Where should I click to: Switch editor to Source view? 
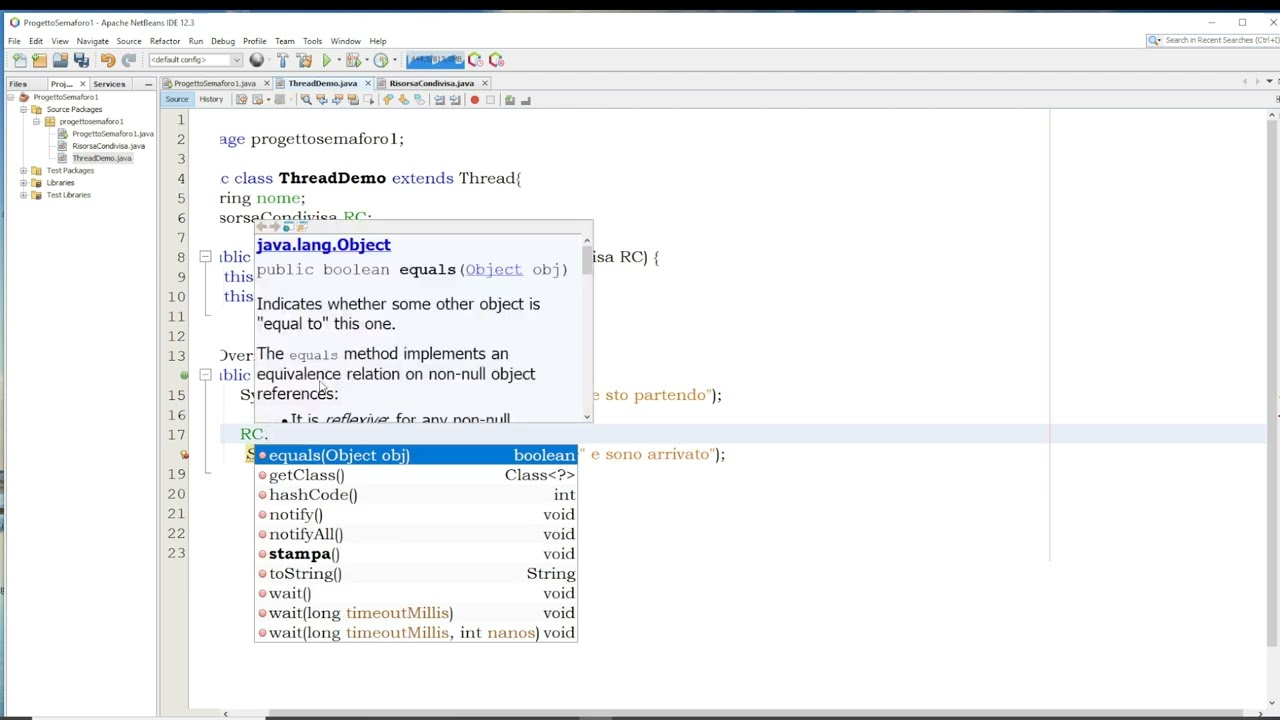coord(177,99)
